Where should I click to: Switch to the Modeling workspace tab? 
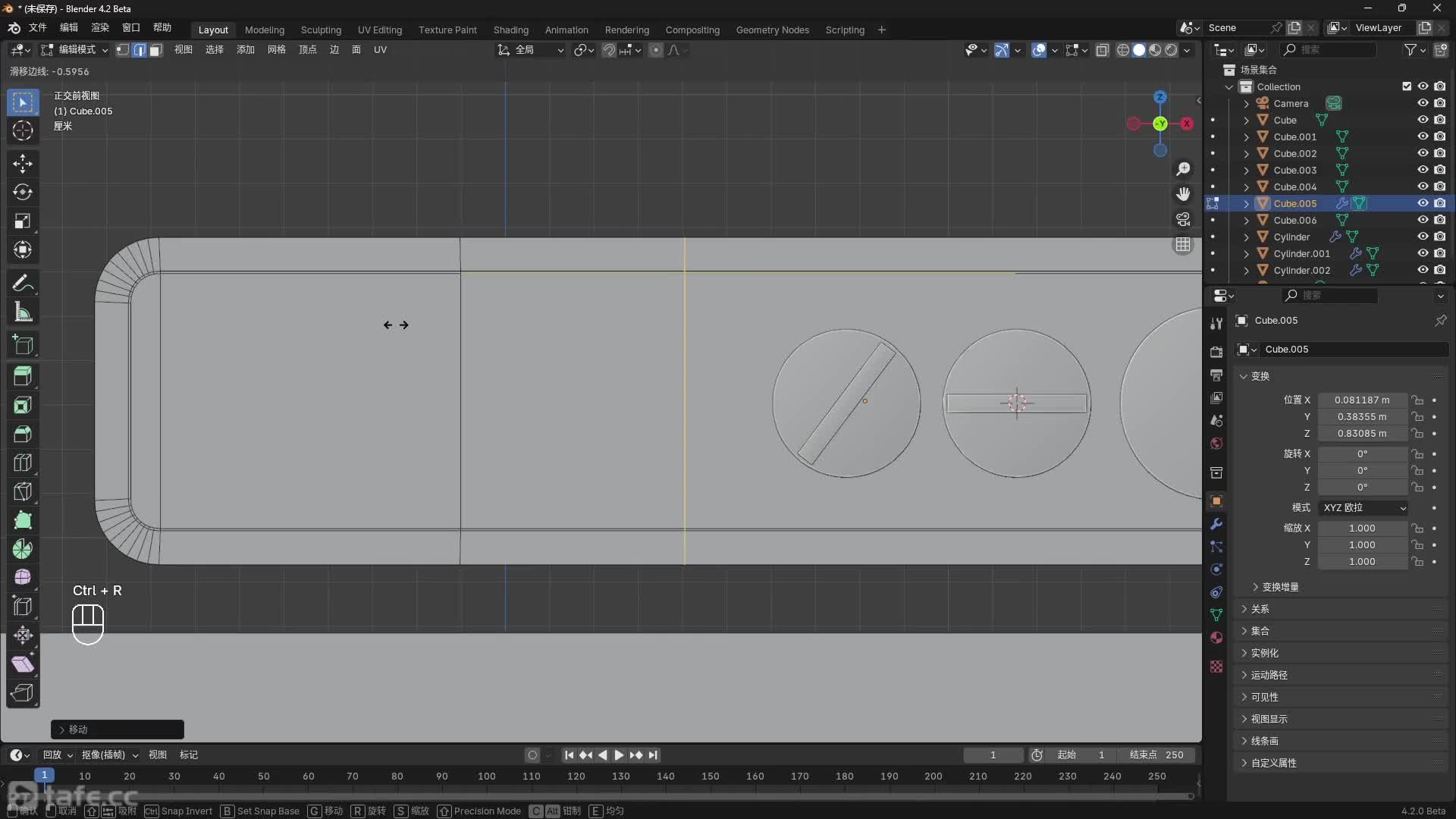point(264,30)
